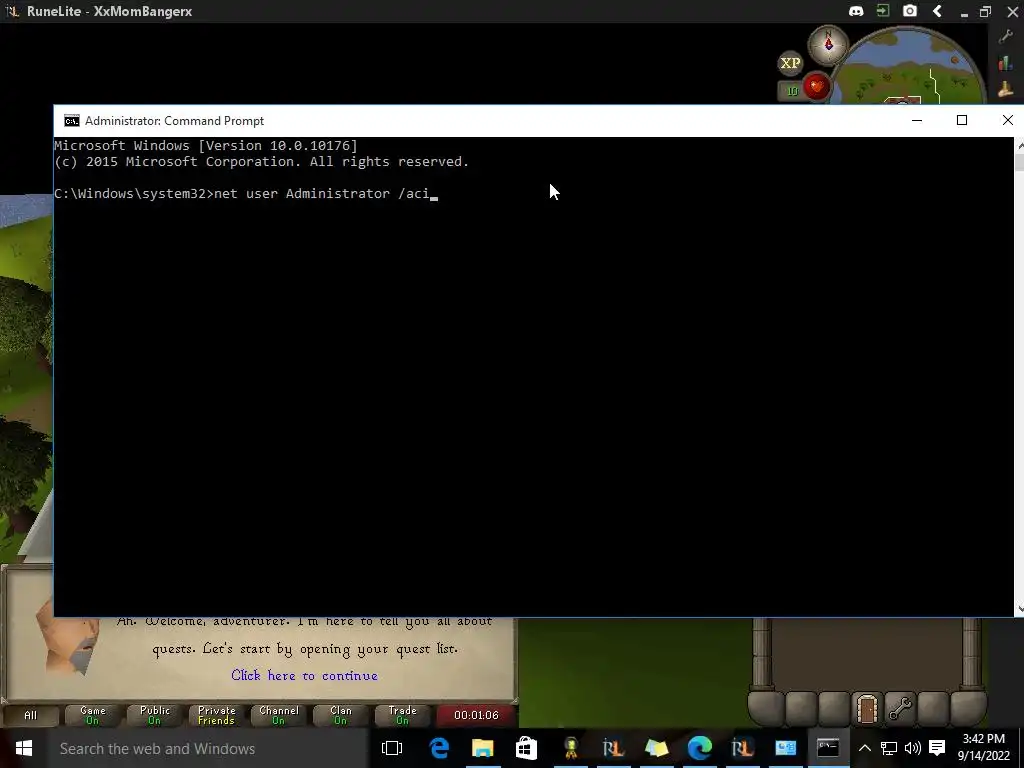Image resolution: width=1024 pixels, height=768 pixels.
Task: Click scrollbar down arrow in Command Prompt
Action: (x=1019, y=609)
